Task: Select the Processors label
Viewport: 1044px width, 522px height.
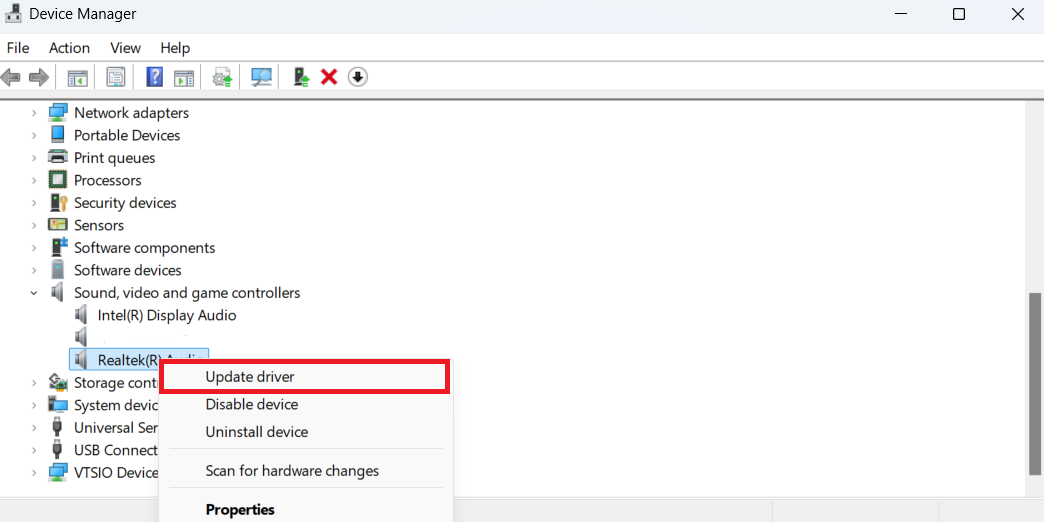Action: [x=108, y=180]
